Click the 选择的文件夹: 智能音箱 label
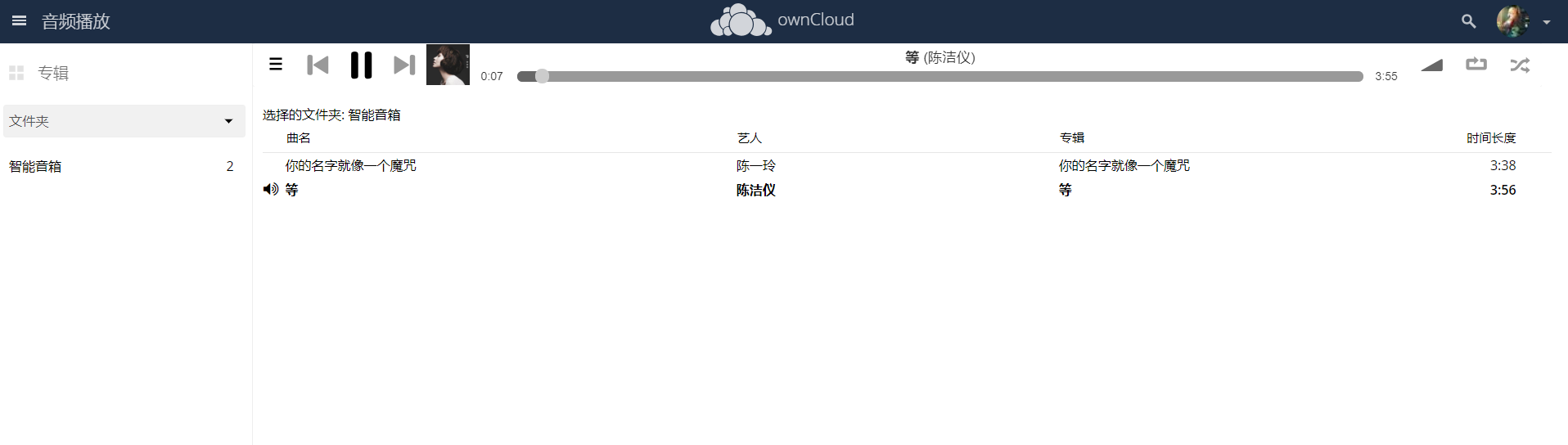 click(331, 115)
